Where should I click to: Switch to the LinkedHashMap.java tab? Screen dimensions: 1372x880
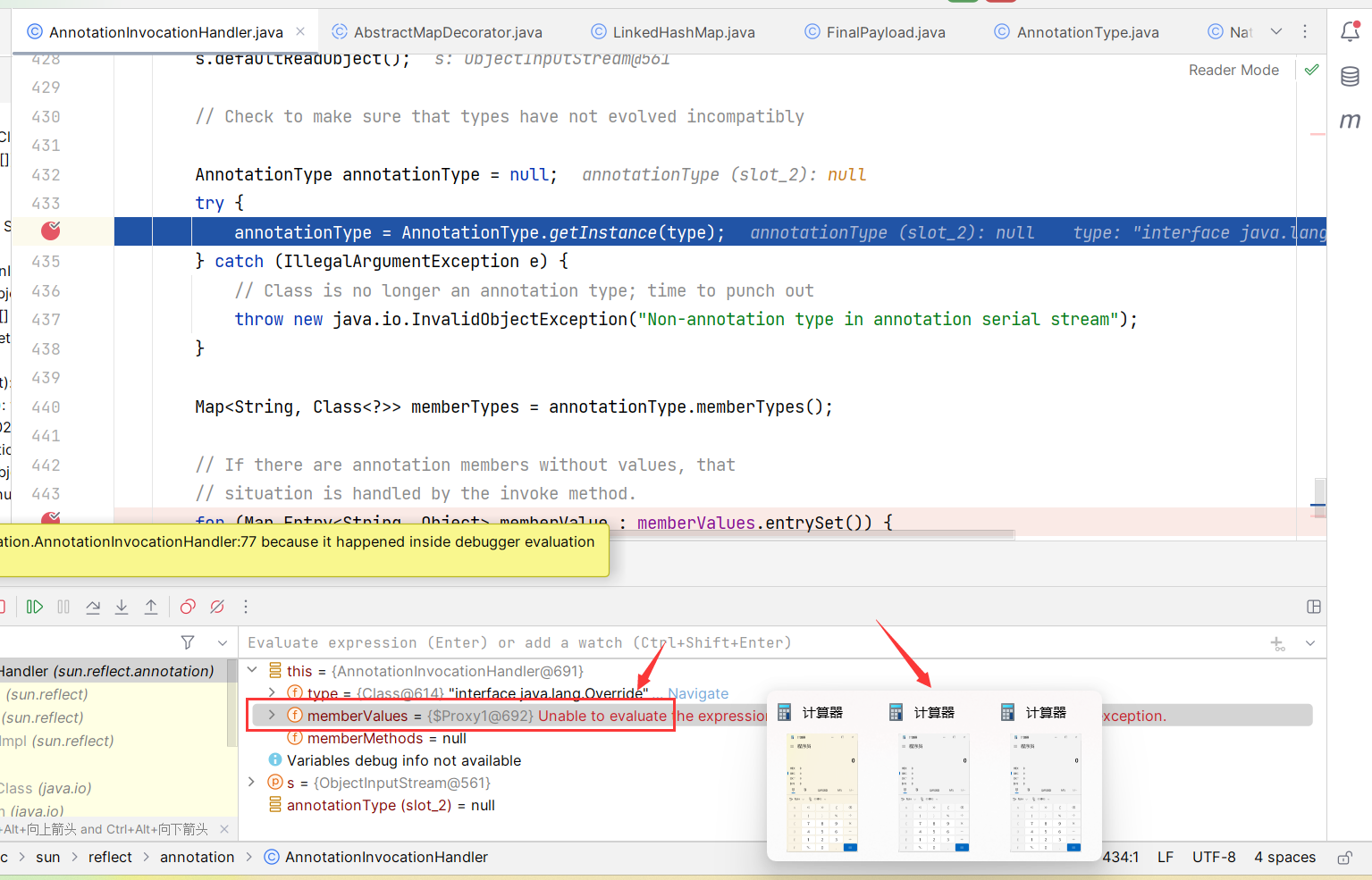(x=683, y=32)
